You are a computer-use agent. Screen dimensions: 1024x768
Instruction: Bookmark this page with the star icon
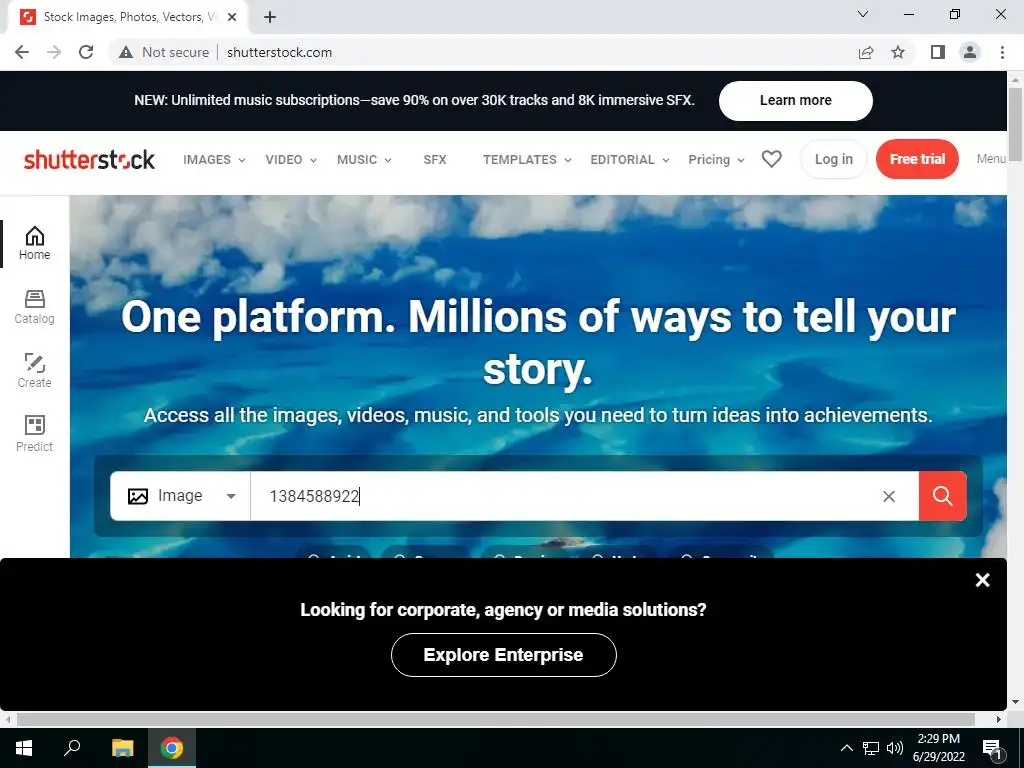pos(898,52)
